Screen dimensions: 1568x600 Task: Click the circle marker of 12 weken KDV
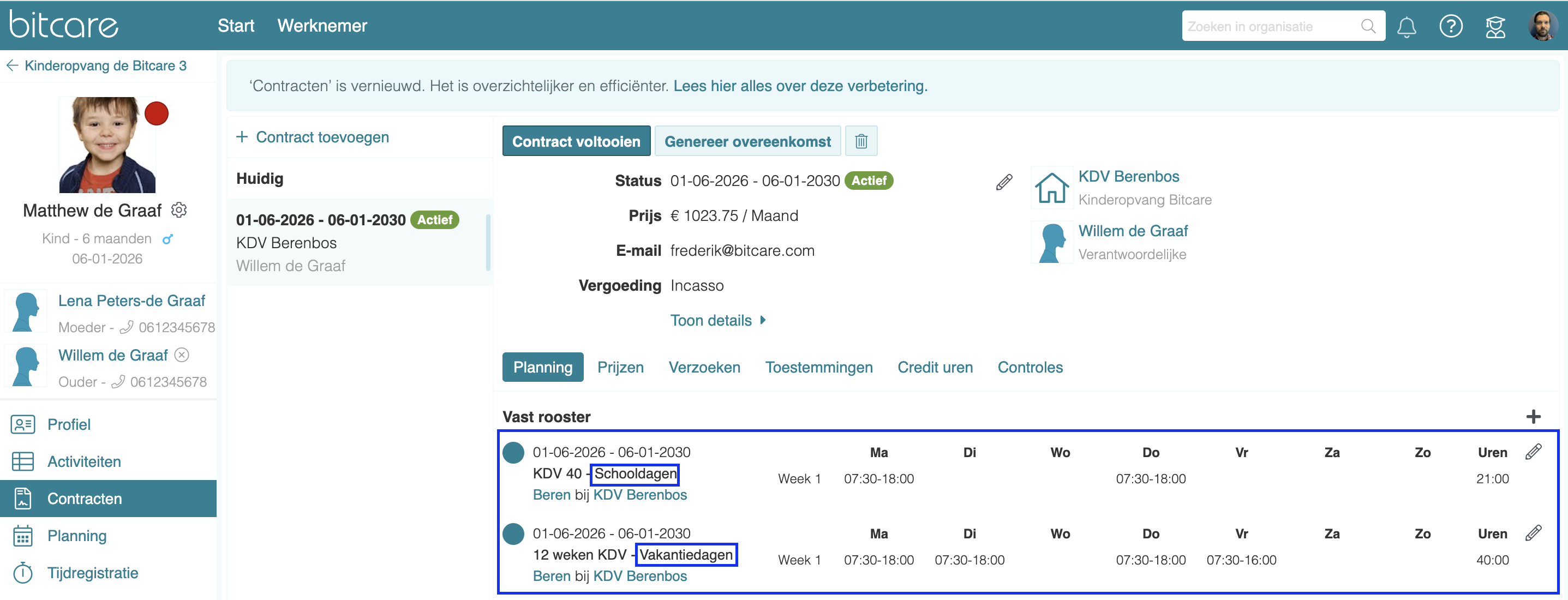click(513, 533)
